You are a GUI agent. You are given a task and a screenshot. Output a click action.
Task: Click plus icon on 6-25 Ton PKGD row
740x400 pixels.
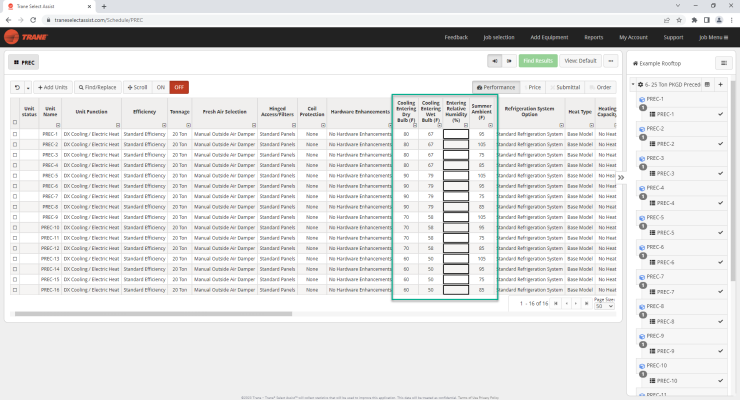click(721, 84)
